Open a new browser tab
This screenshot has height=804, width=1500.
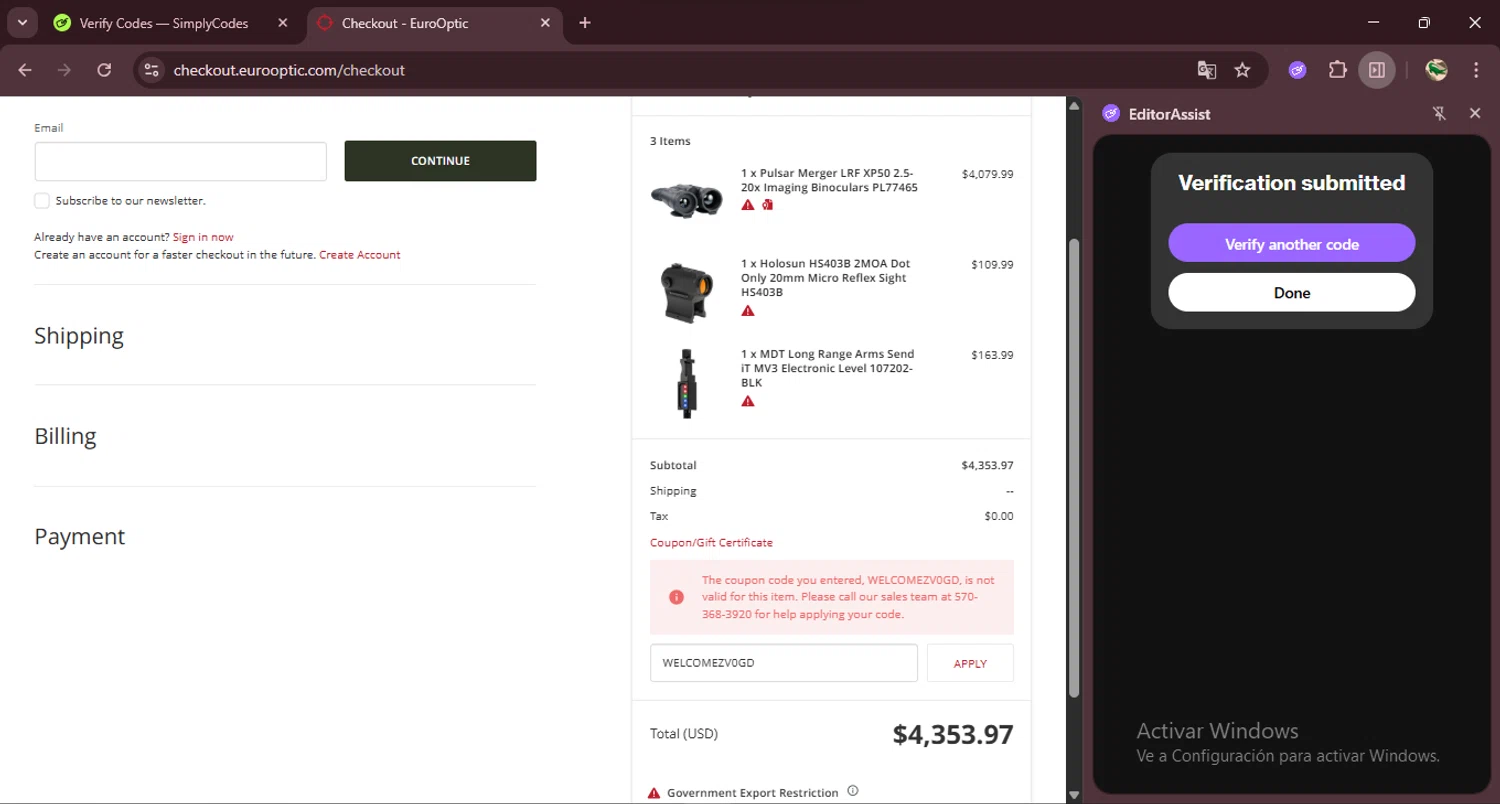(585, 23)
